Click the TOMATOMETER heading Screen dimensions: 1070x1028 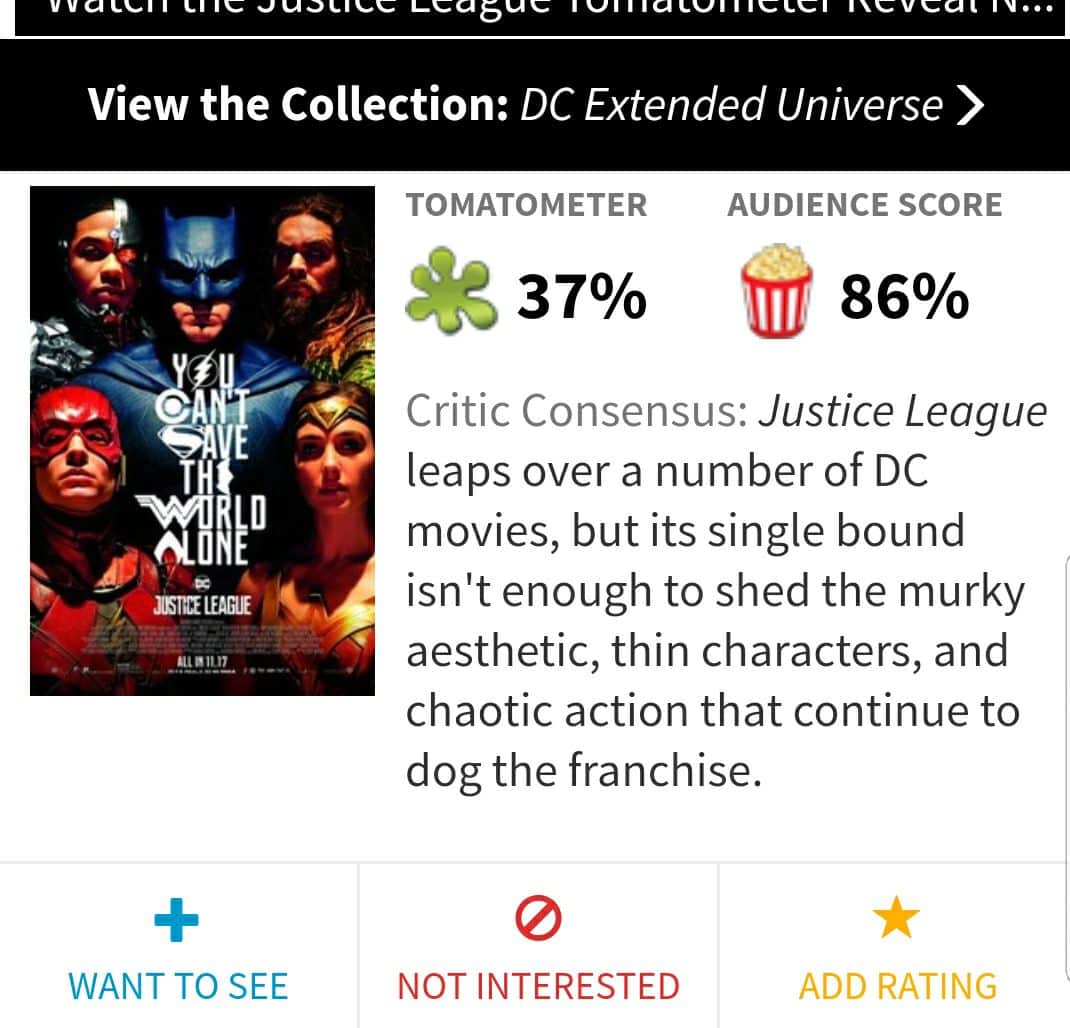(527, 205)
